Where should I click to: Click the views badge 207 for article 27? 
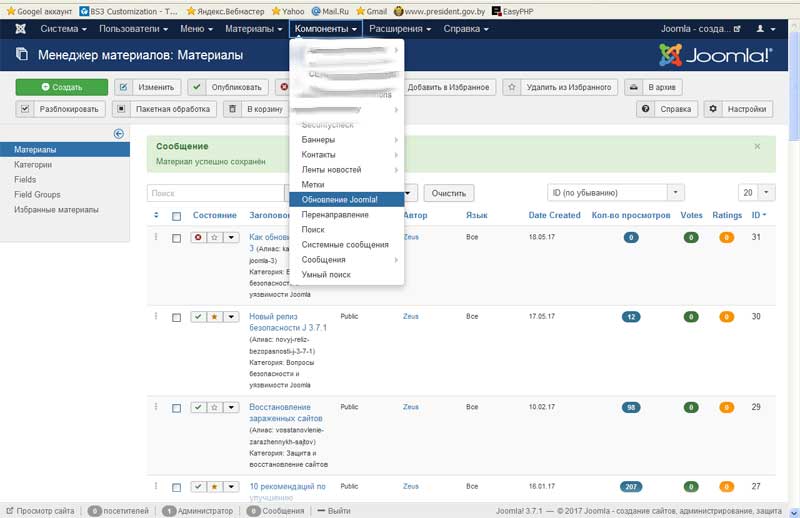[631, 487]
